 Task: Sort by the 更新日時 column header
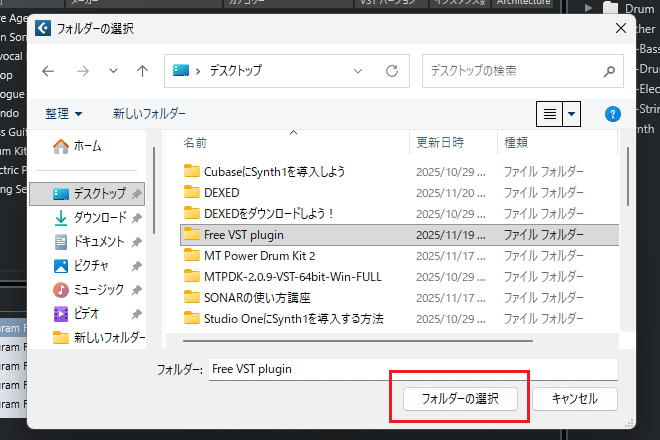[x=440, y=143]
